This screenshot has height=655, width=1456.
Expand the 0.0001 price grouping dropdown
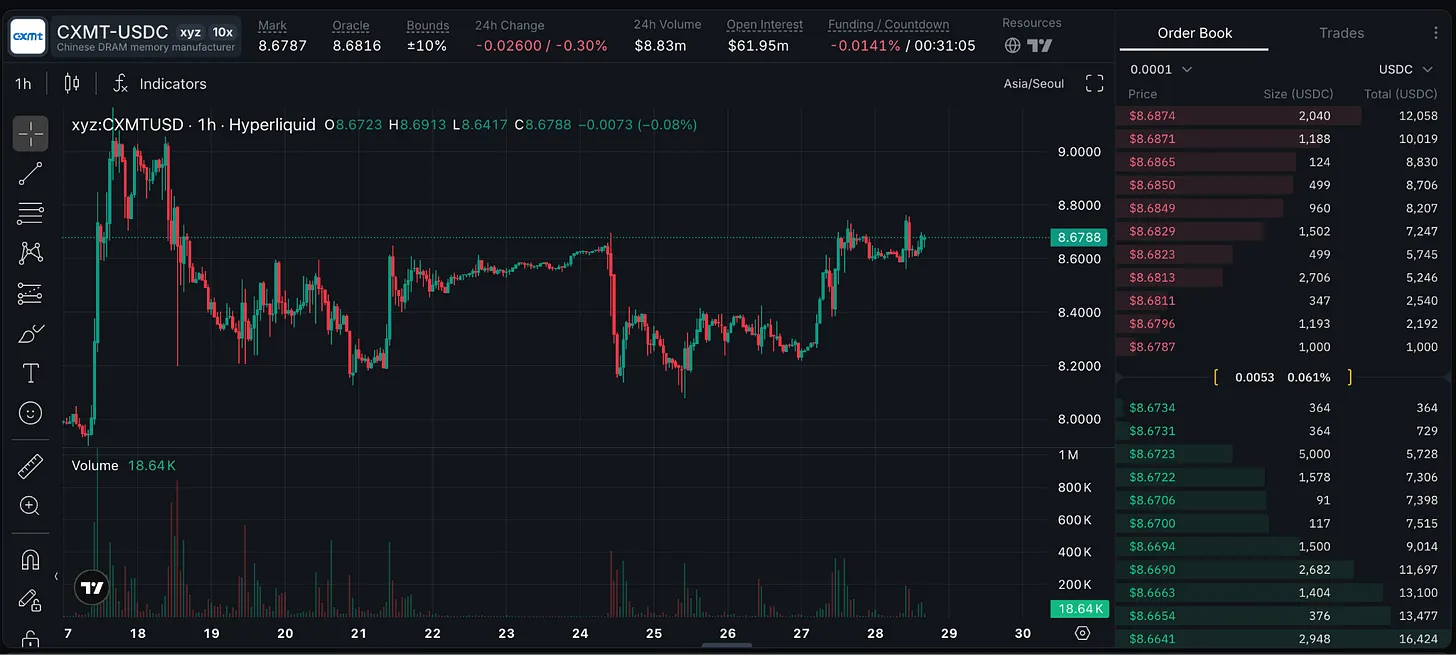point(1161,69)
